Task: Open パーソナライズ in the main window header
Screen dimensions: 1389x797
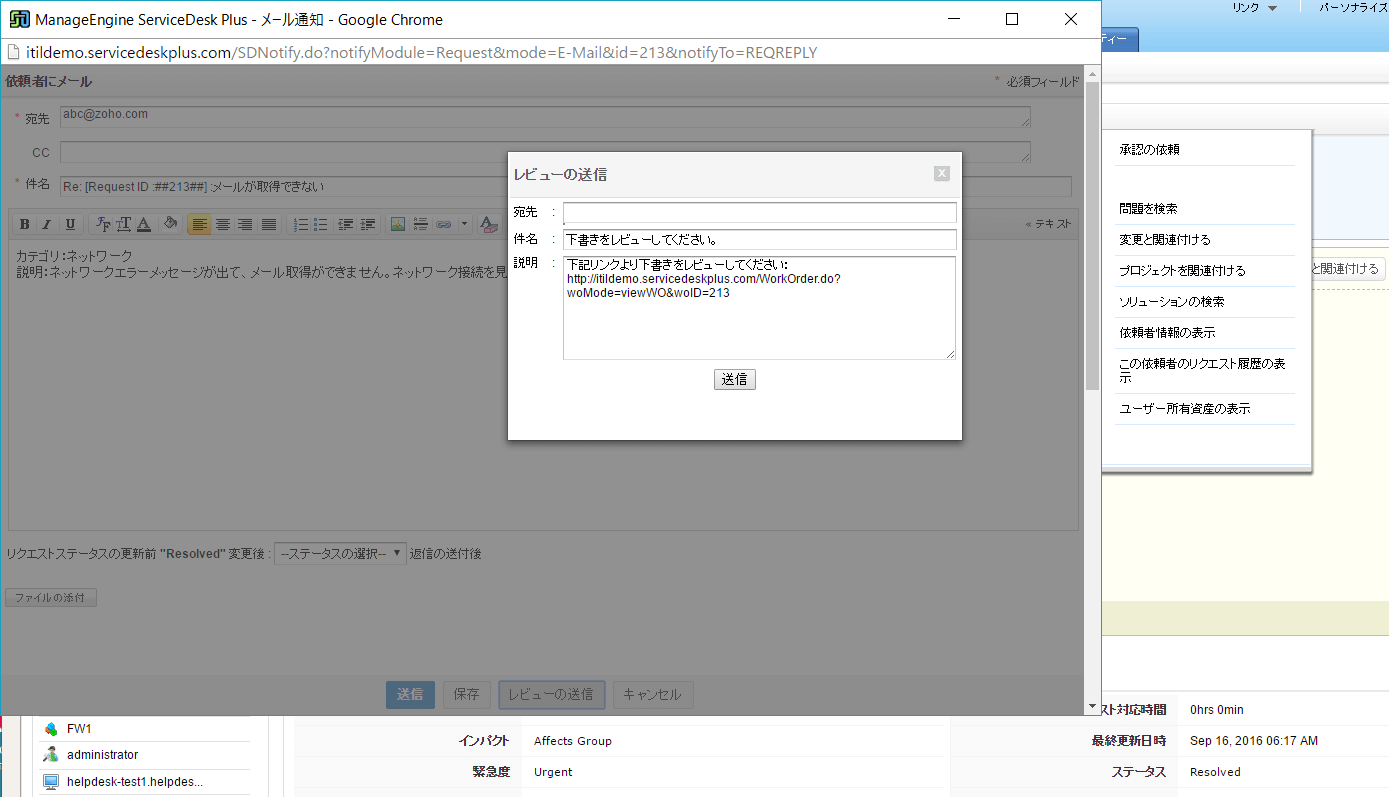Action: [x=1353, y=8]
